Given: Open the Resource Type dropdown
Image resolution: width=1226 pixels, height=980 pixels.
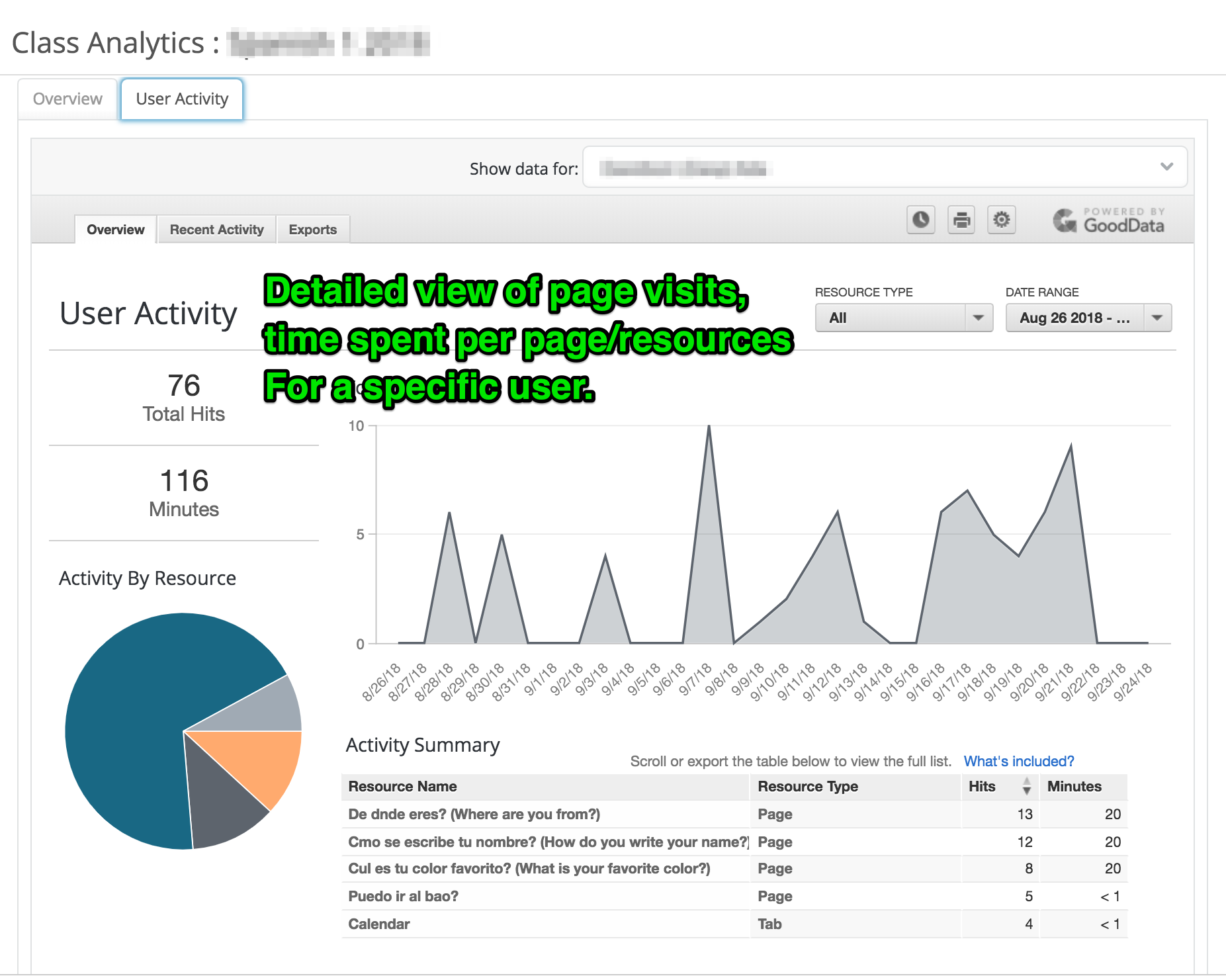Looking at the screenshot, I should click(903, 318).
